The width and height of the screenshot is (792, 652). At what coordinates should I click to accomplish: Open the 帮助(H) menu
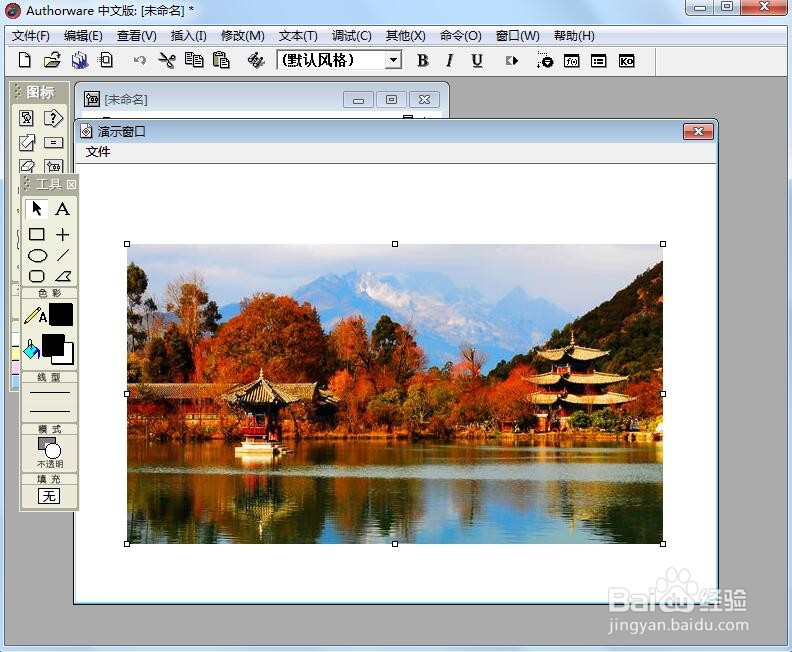click(574, 36)
